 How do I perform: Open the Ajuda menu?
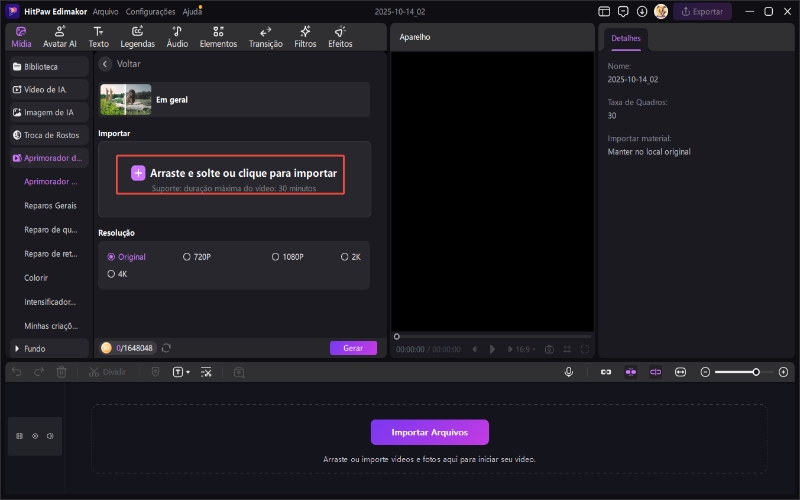point(192,11)
